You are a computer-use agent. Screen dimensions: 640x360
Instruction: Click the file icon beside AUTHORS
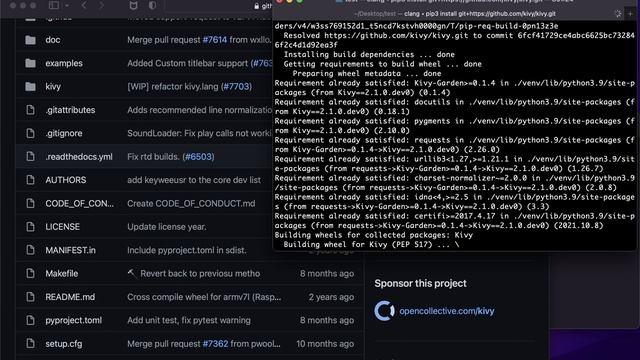point(31,180)
